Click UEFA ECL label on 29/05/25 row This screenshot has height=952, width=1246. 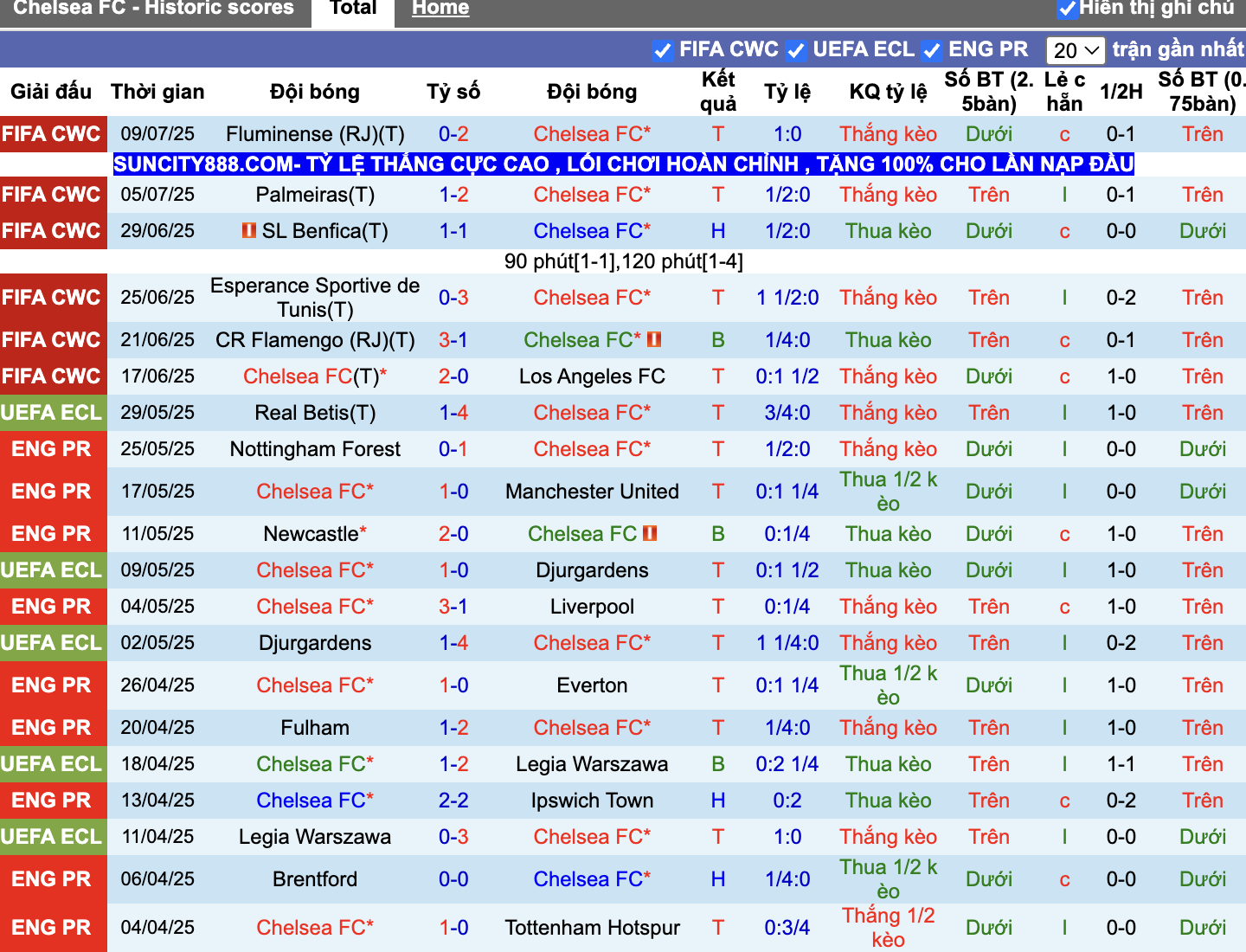point(52,413)
